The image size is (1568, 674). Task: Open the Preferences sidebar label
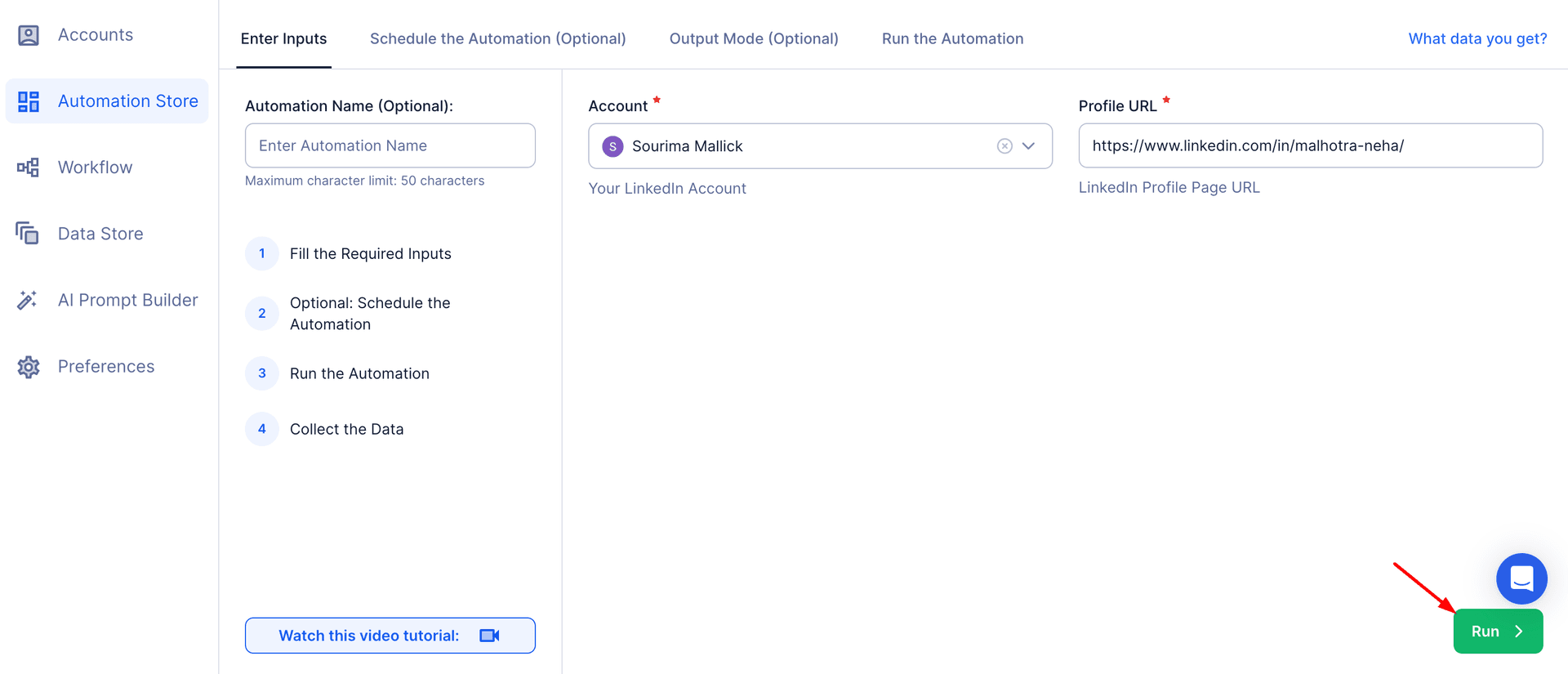point(106,367)
